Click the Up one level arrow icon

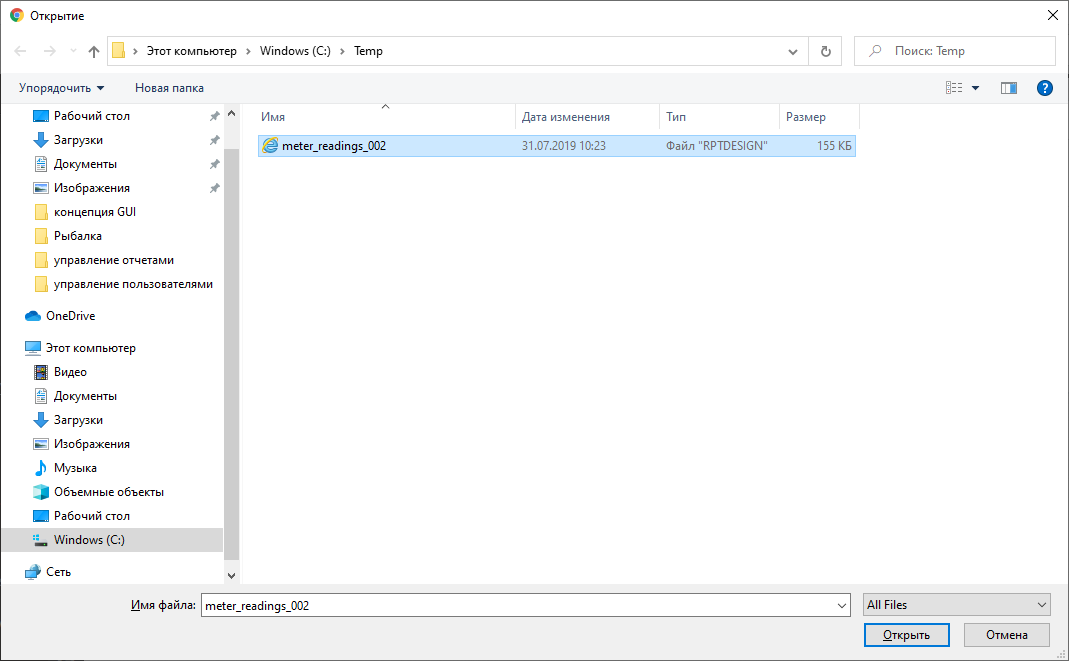tap(94, 51)
